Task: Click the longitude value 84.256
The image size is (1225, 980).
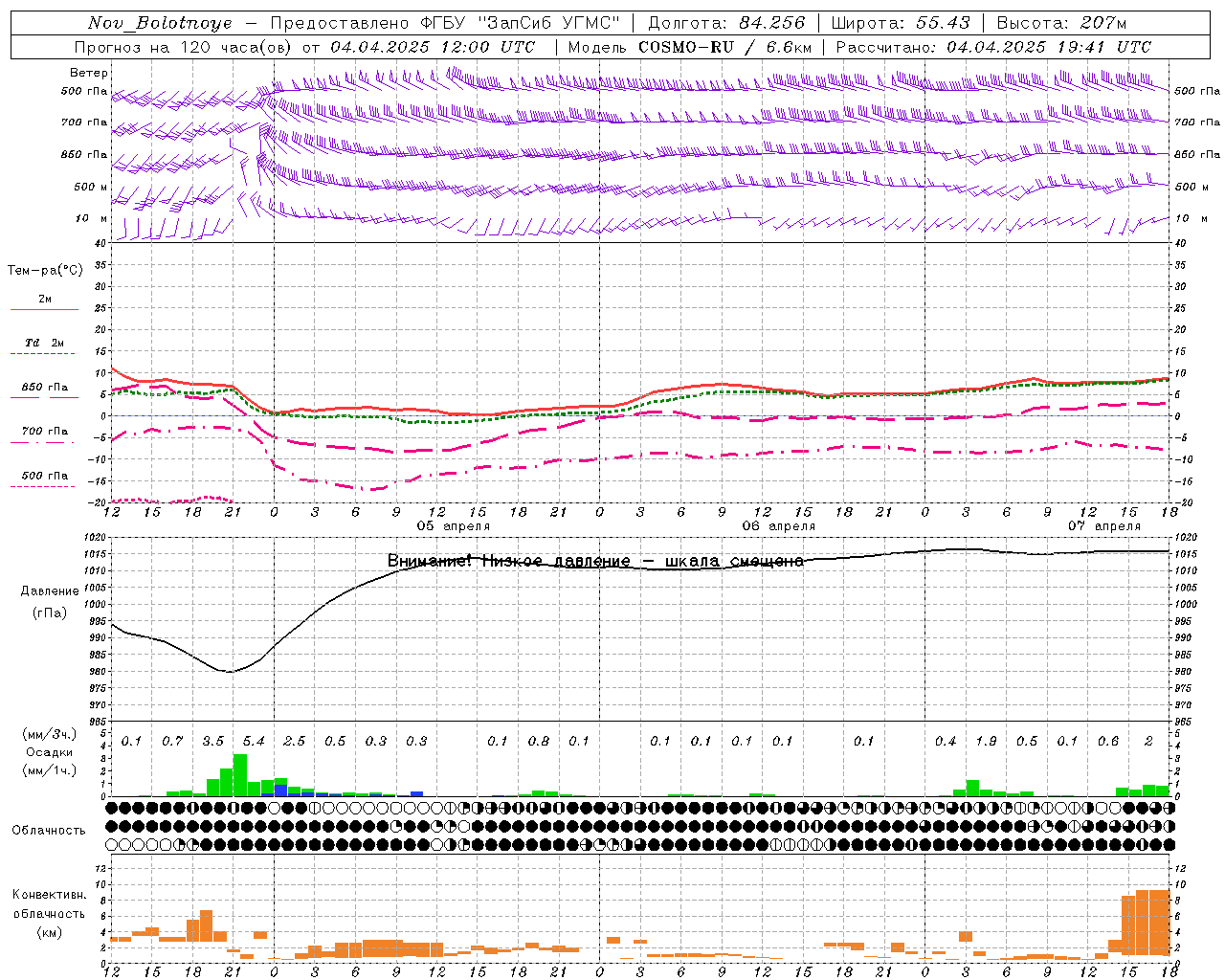Action: click(773, 23)
